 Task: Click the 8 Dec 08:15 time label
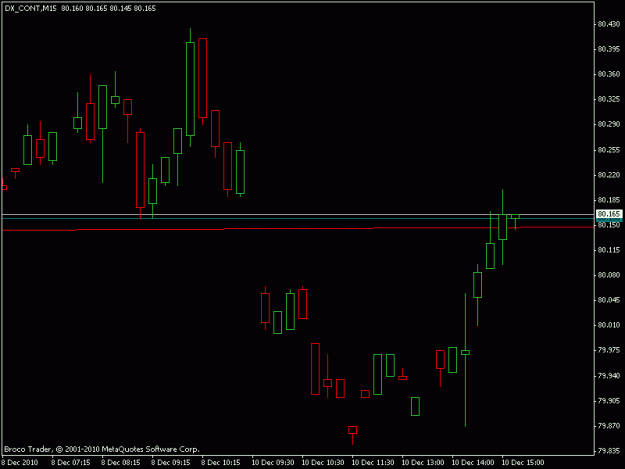[120, 463]
